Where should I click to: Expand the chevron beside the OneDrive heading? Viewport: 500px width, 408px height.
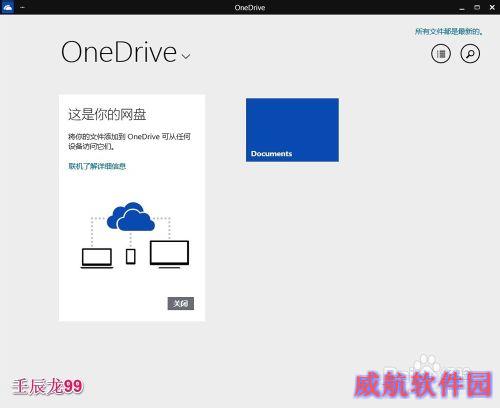click(186, 56)
